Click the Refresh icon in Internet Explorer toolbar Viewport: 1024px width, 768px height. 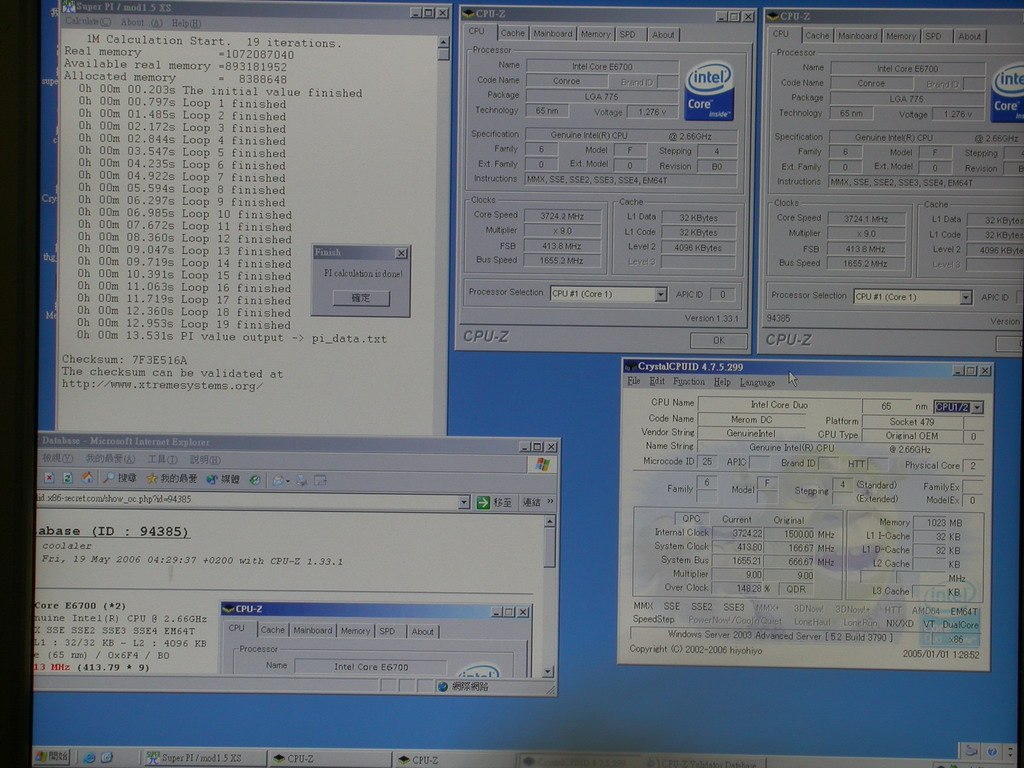[67, 479]
